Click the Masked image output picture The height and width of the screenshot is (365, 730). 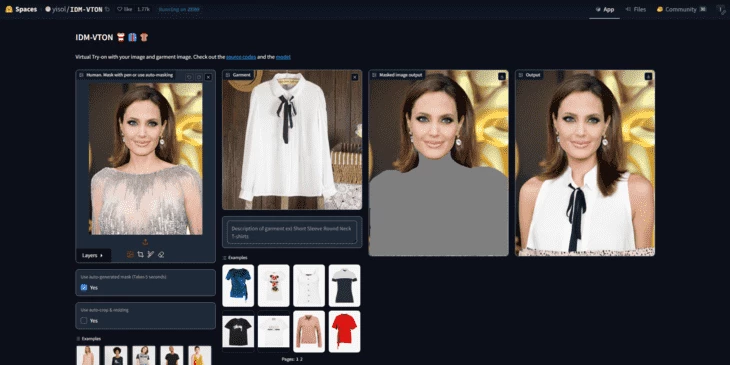(439, 163)
